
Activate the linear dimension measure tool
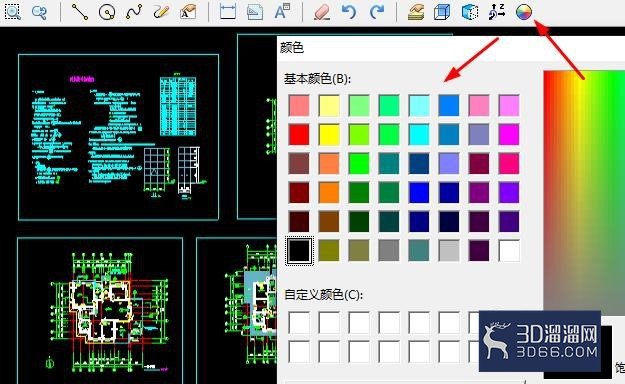(x=228, y=12)
